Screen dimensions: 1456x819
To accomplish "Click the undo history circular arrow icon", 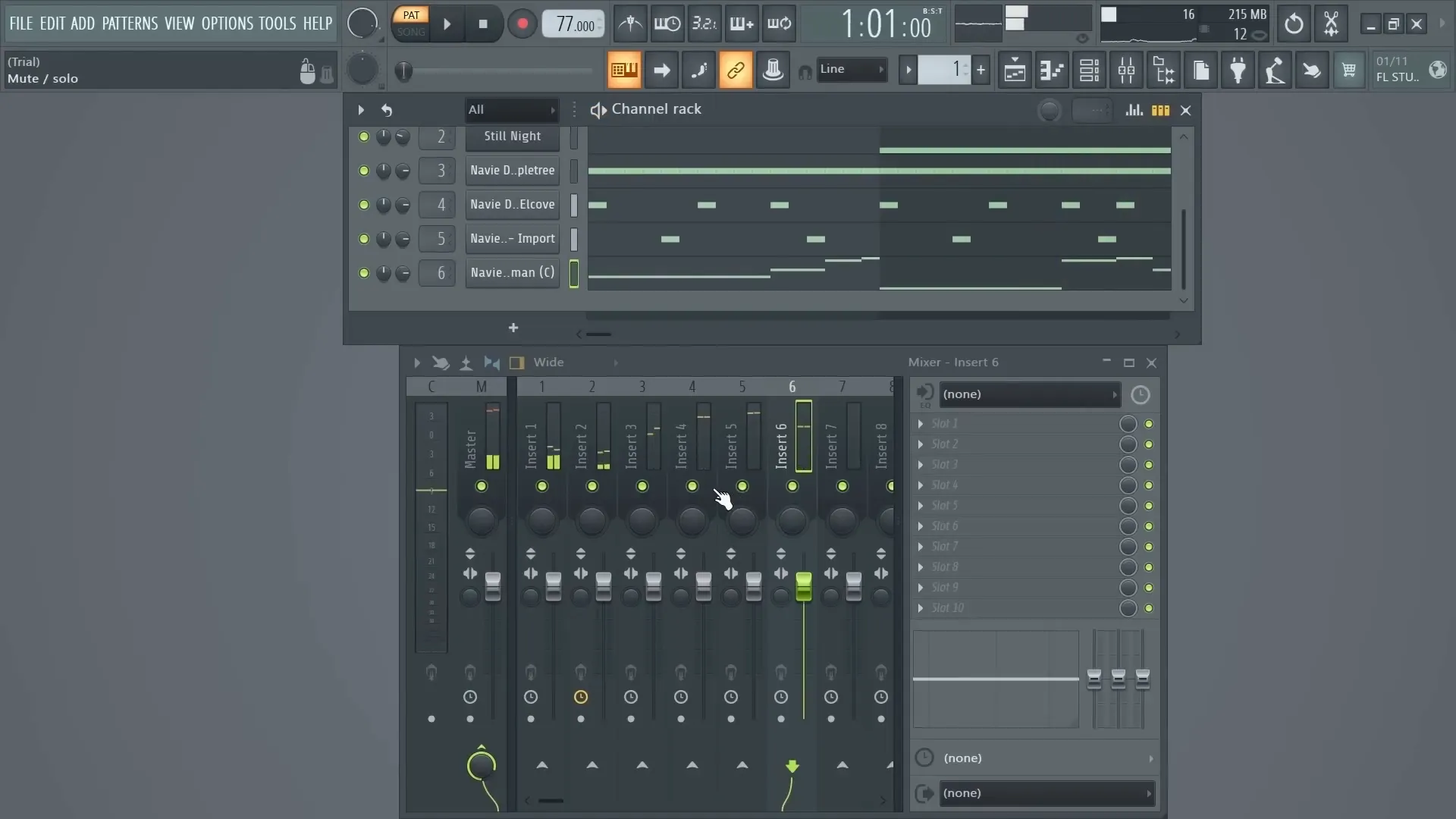I will (1294, 24).
